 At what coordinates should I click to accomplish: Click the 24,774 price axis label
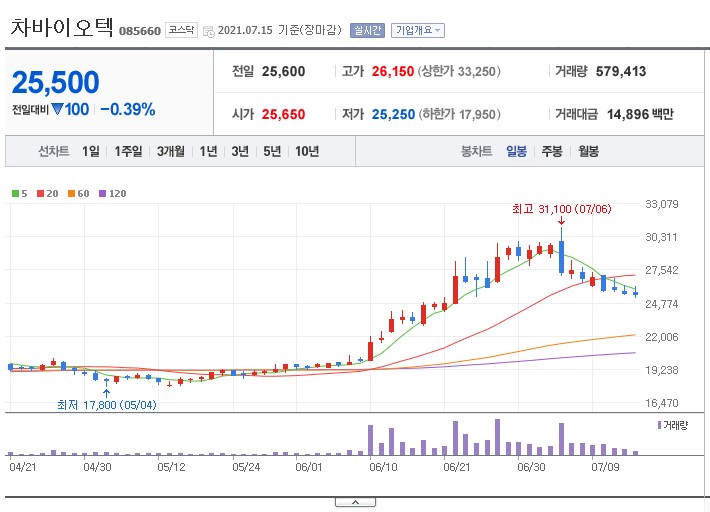pos(662,304)
